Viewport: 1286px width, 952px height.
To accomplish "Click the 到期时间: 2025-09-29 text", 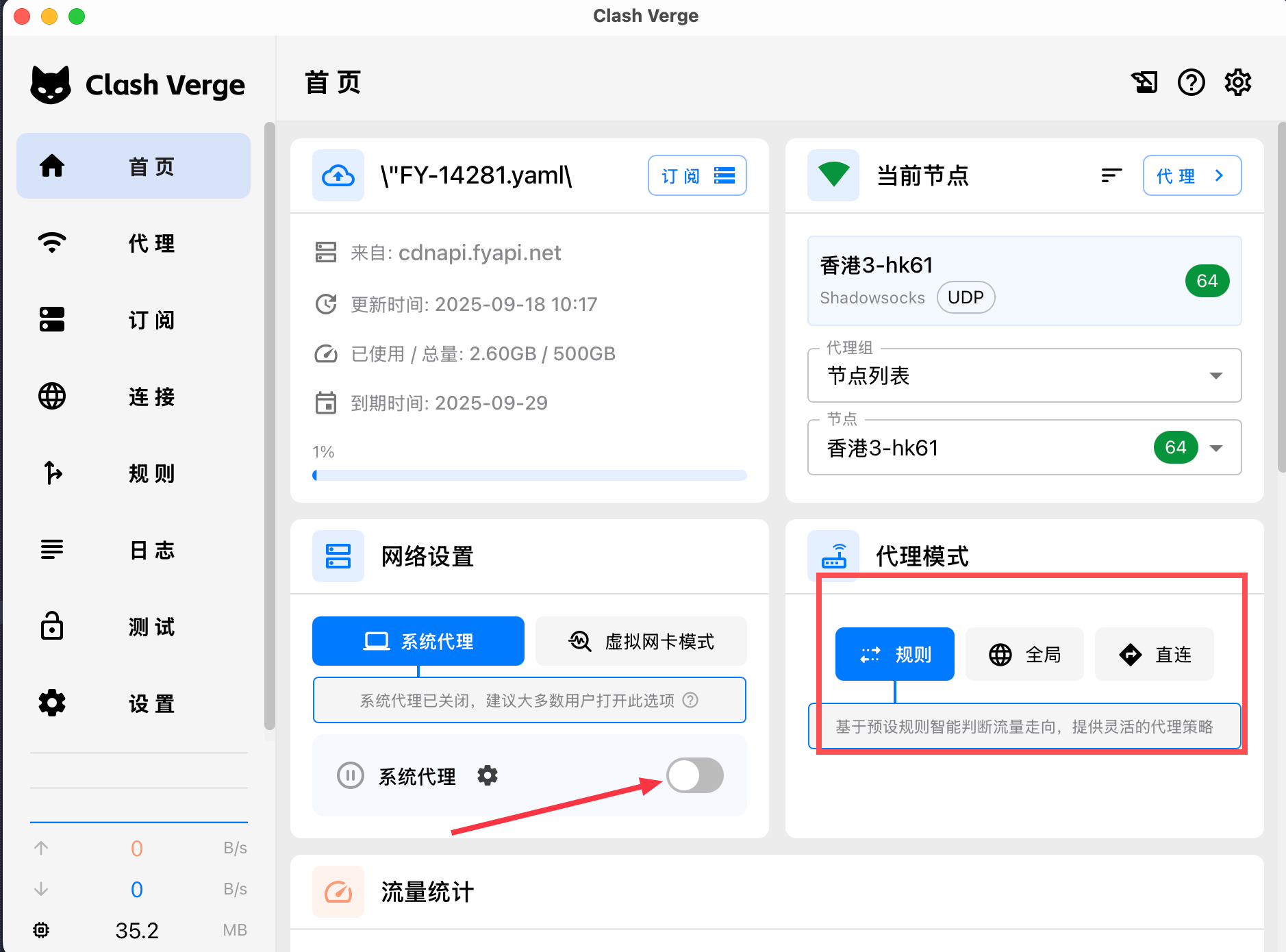I will (449, 403).
